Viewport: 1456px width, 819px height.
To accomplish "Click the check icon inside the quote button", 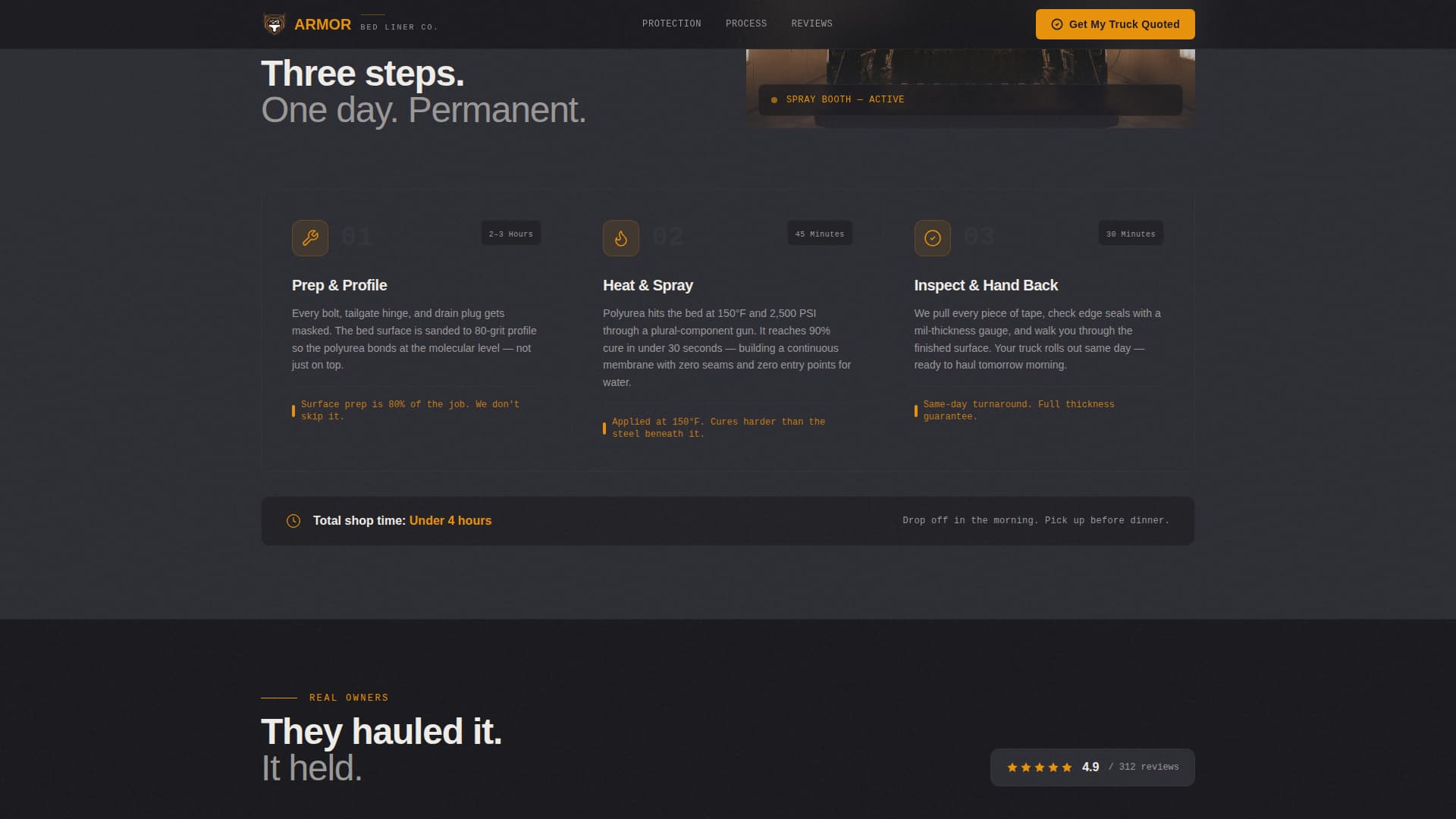I will coord(1057,24).
